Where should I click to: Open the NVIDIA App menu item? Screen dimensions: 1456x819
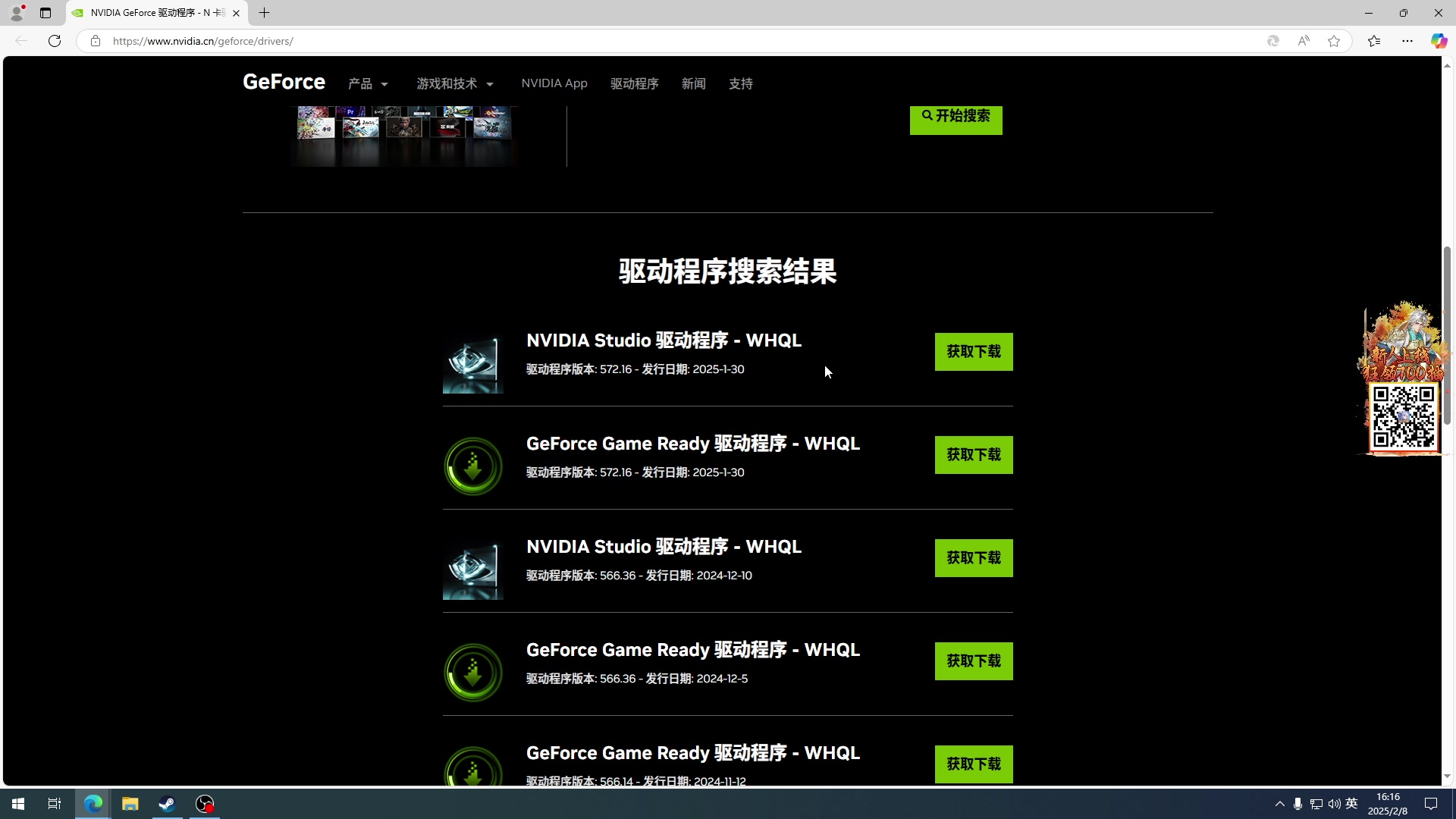[554, 83]
